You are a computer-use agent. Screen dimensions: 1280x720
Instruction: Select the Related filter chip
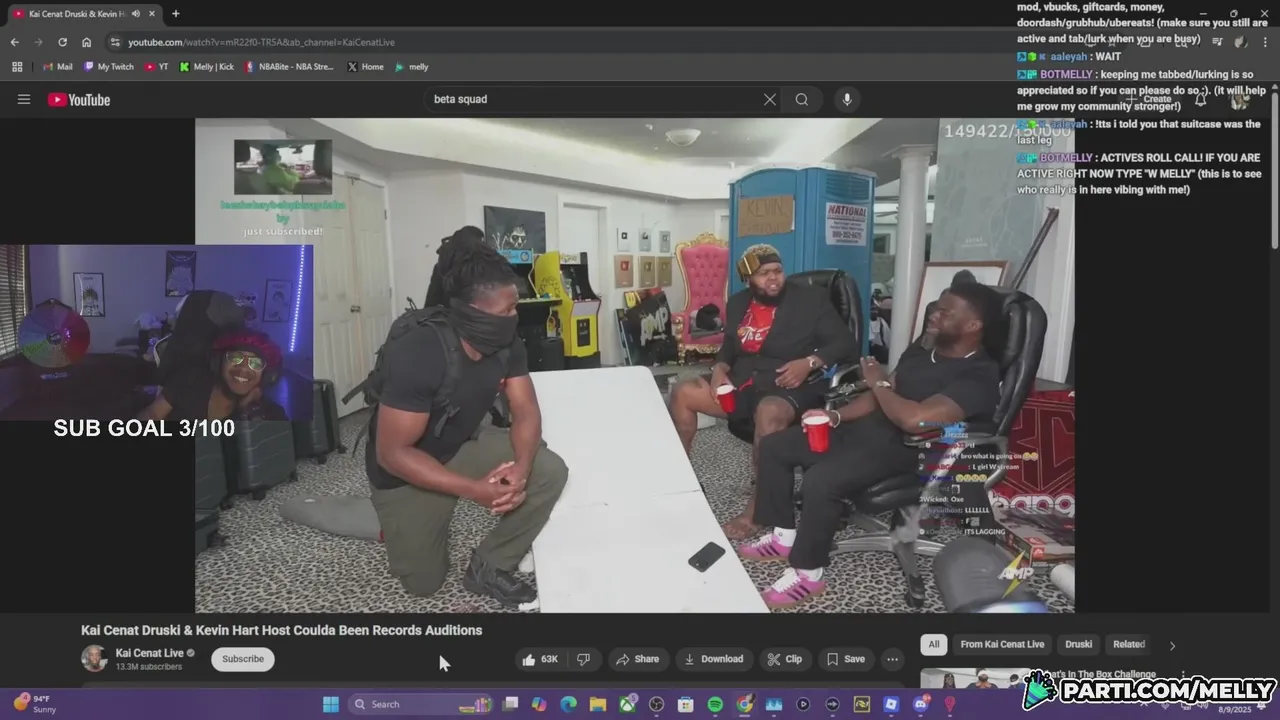(x=1129, y=644)
